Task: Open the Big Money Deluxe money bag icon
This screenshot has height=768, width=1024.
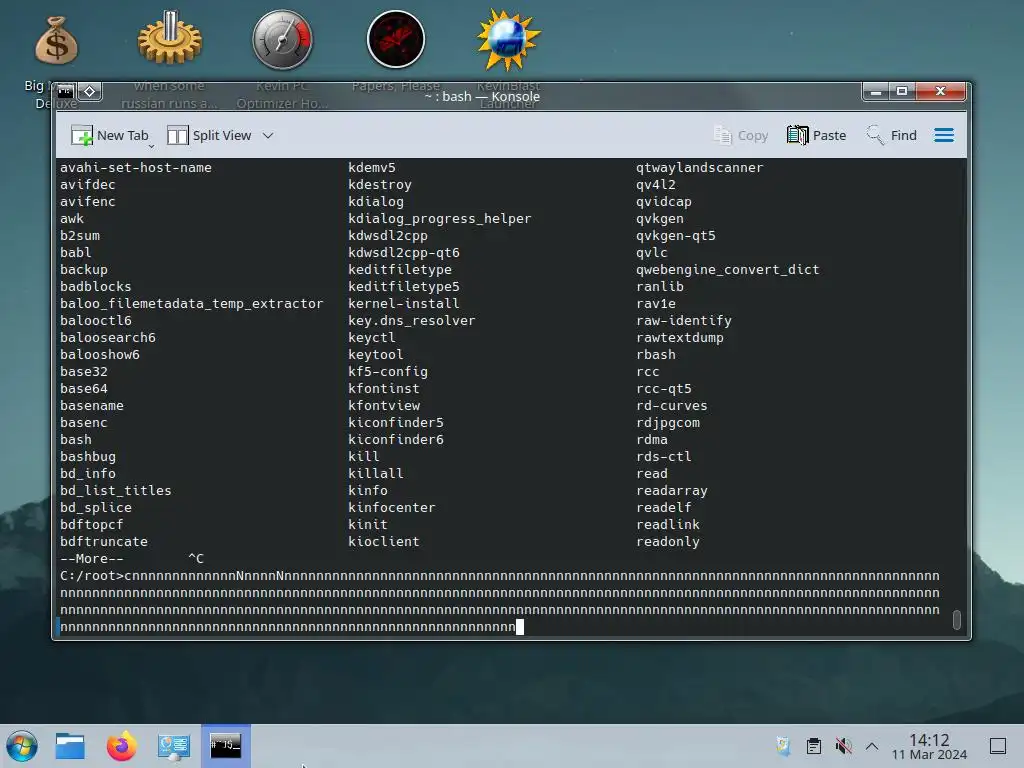Action: coord(56,40)
